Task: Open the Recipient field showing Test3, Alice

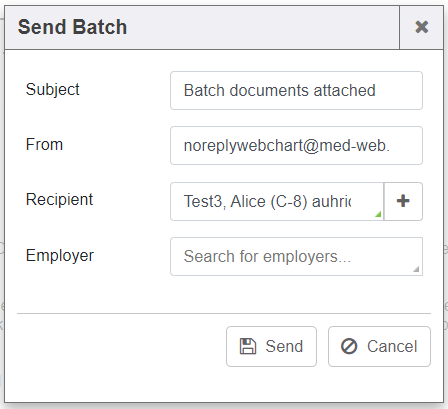Action: point(277,201)
